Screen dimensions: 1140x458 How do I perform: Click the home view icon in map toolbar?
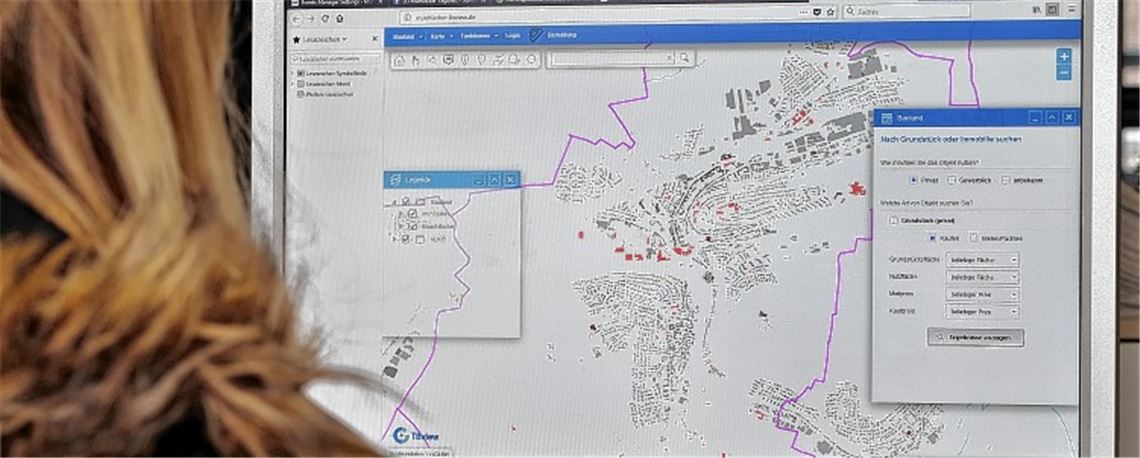click(x=400, y=60)
